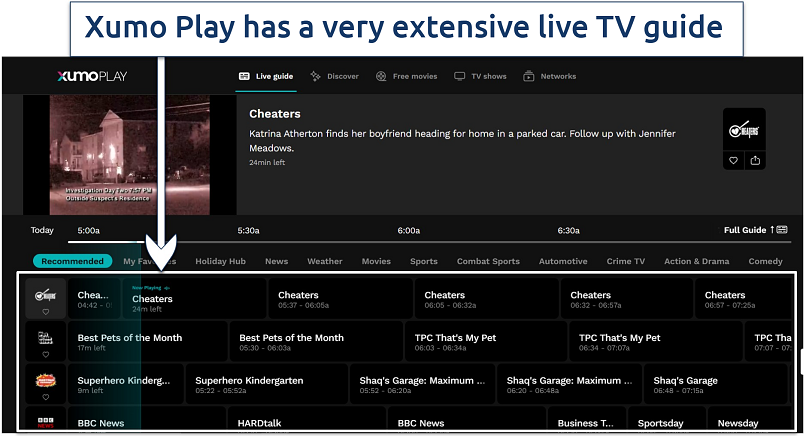Image resolution: width=806 pixels, height=436 pixels.
Task: Filter the guide by Combat Sports
Action: coord(488,261)
